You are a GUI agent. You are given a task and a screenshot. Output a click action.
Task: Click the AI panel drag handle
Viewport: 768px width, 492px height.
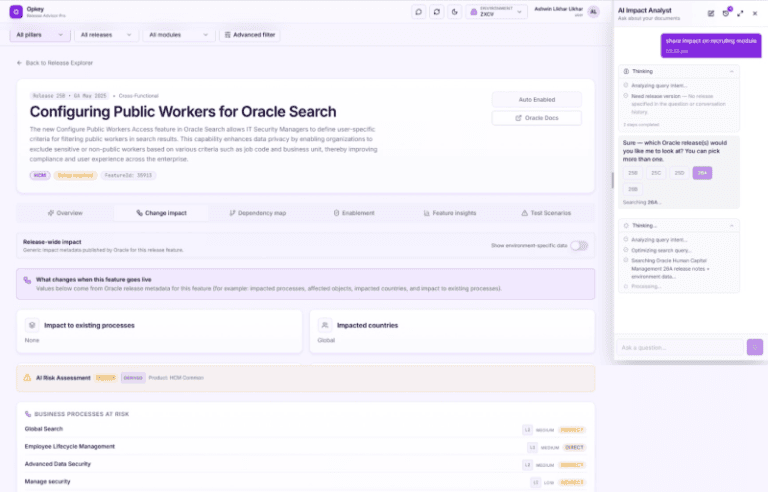612,180
